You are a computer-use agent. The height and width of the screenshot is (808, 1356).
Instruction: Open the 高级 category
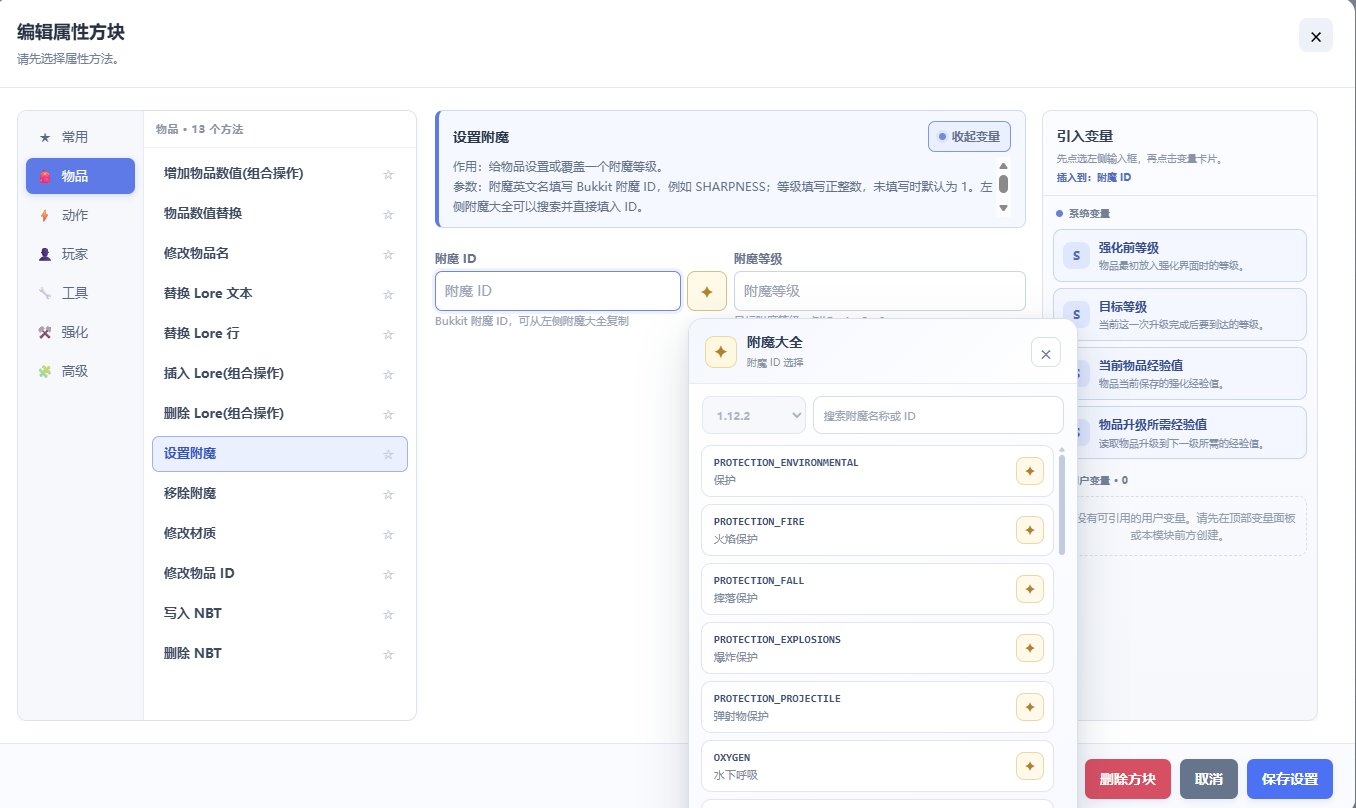80,371
